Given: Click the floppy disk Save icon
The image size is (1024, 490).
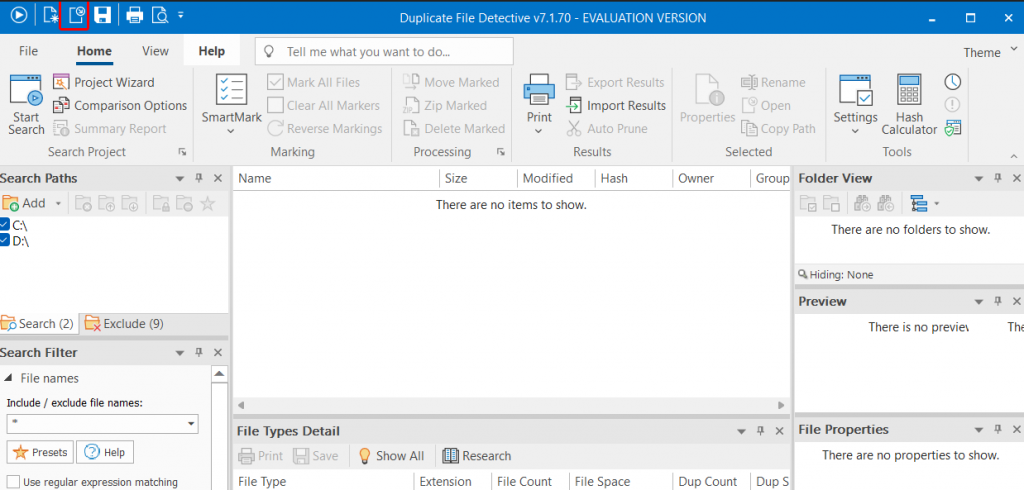Looking at the screenshot, I should [x=102, y=14].
